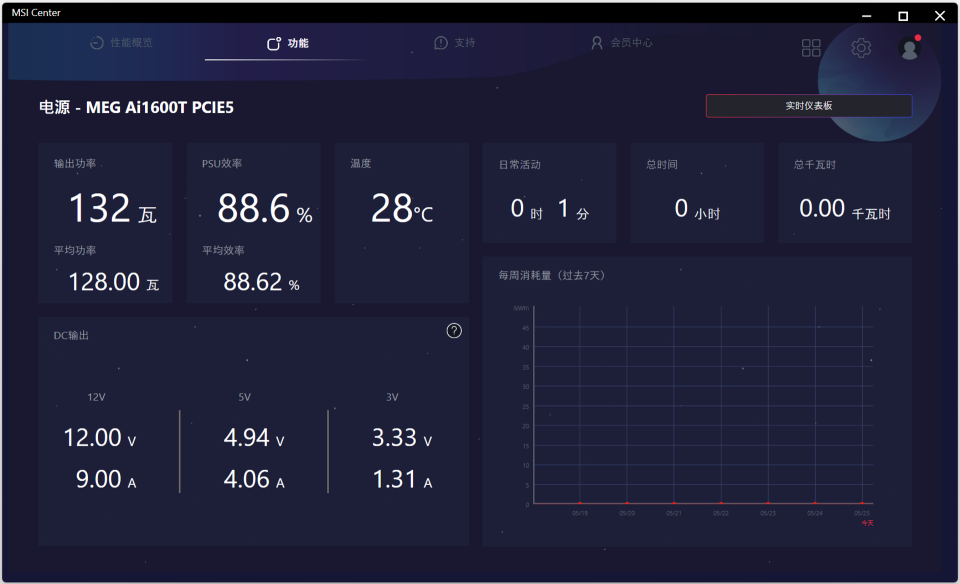Click the DC输出 help question icon

[x=454, y=331]
